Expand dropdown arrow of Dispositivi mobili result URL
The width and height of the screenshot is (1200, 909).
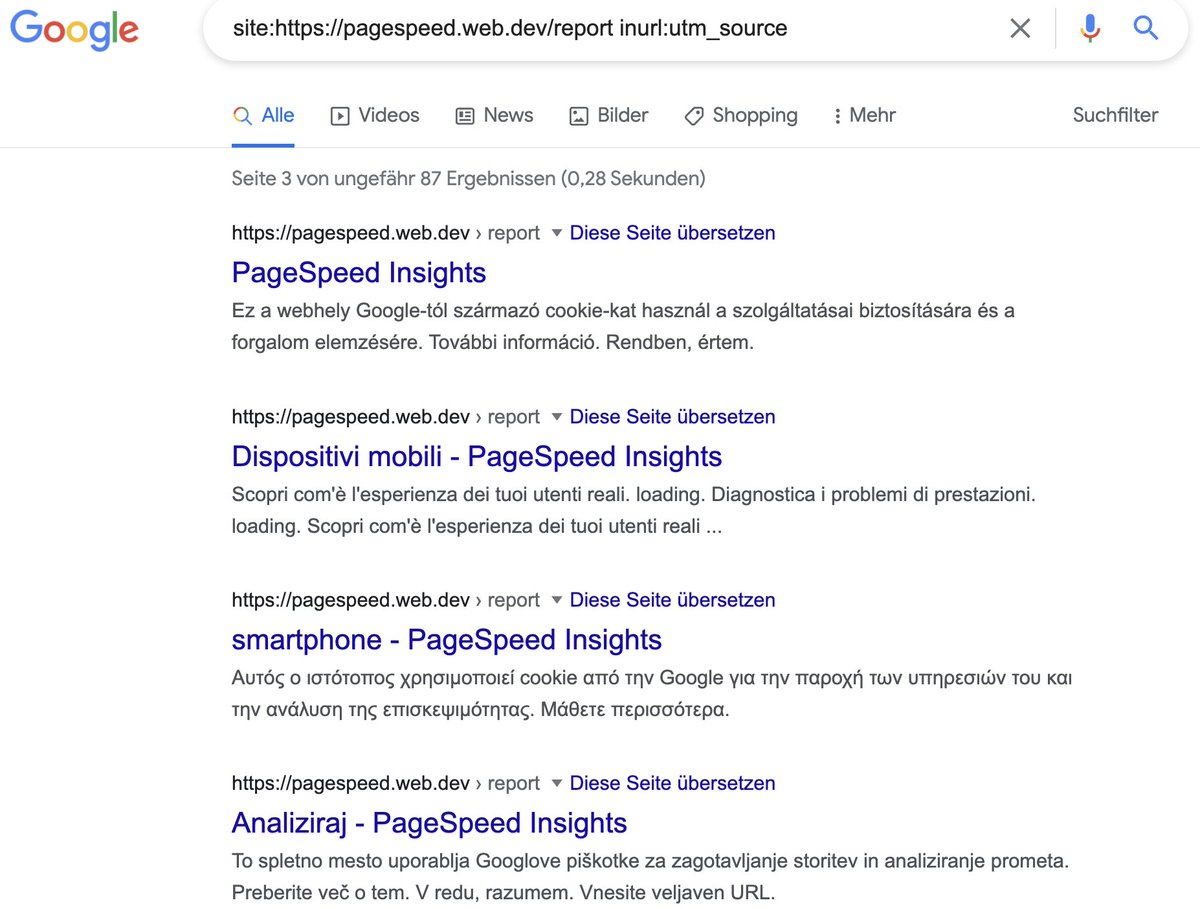pos(557,416)
